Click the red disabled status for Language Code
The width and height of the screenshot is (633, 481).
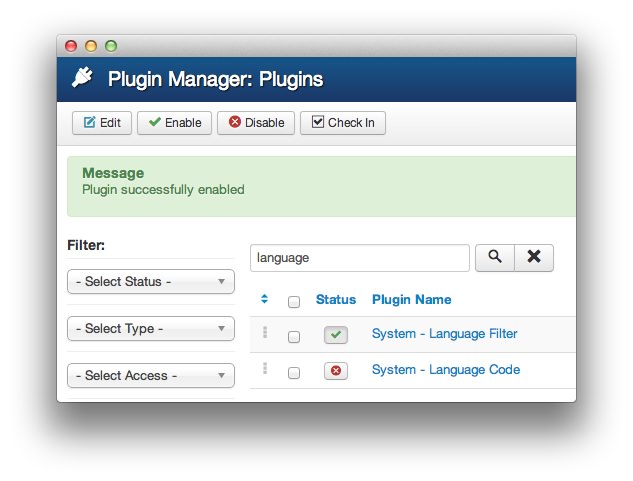336,371
